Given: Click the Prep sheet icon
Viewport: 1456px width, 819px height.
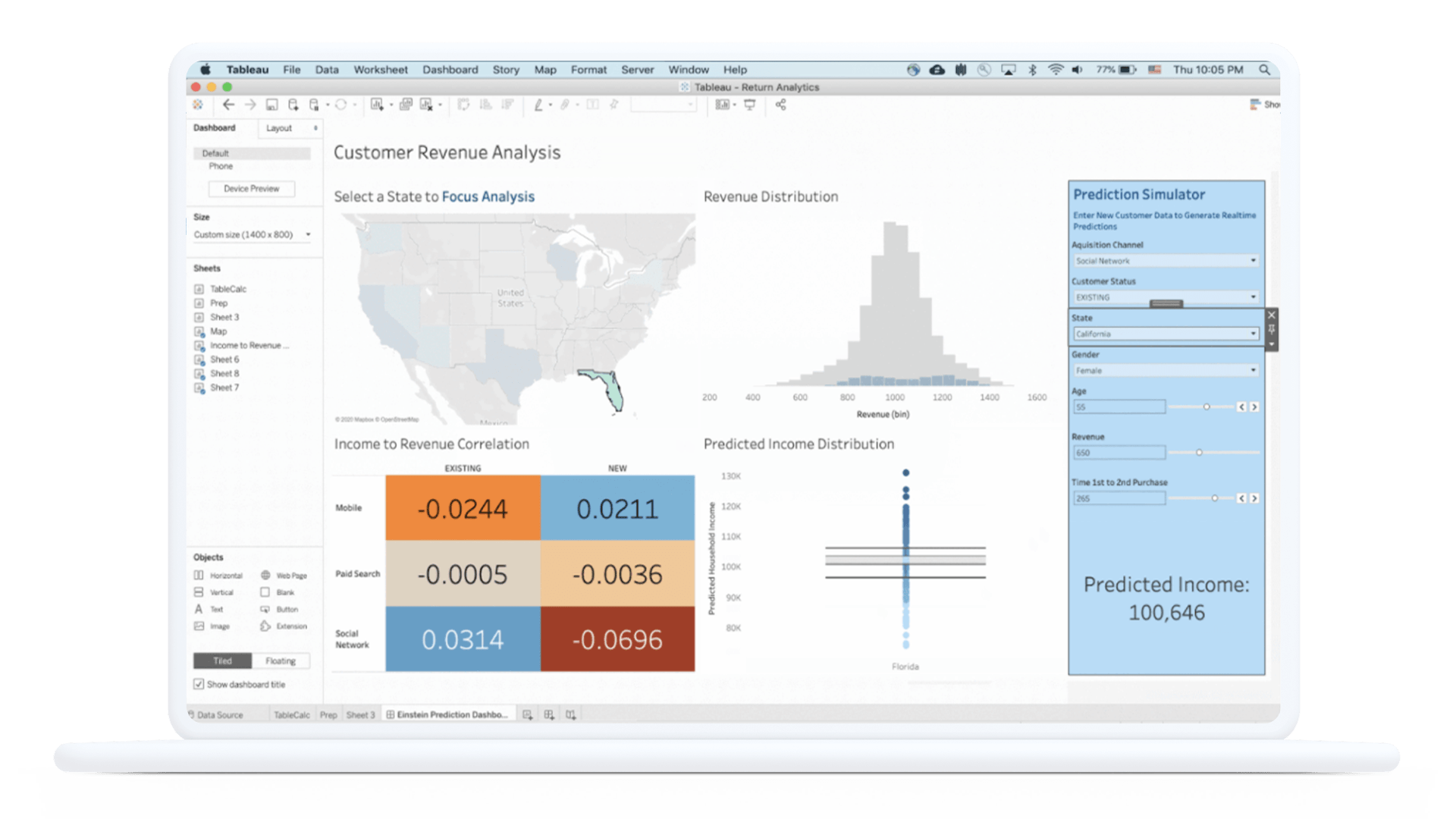Looking at the screenshot, I should 199,305.
